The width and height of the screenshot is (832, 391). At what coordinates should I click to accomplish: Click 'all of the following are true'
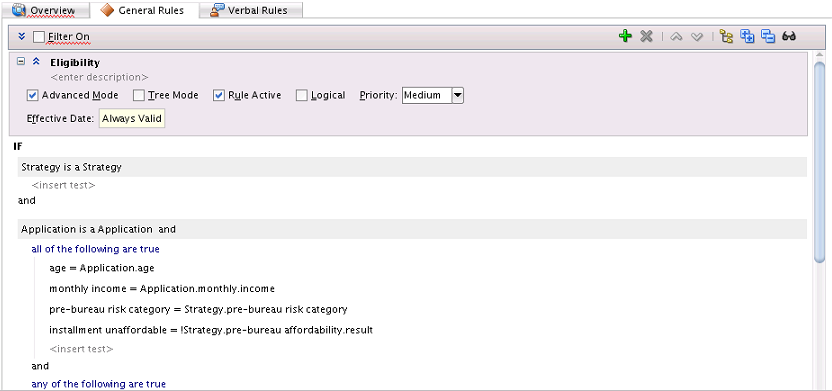(96, 249)
